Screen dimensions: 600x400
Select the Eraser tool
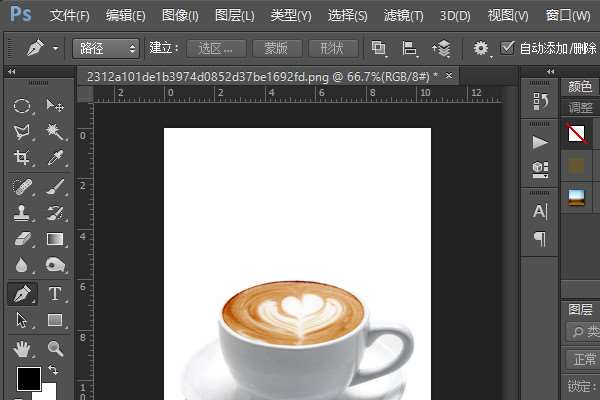tap(22, 239)
